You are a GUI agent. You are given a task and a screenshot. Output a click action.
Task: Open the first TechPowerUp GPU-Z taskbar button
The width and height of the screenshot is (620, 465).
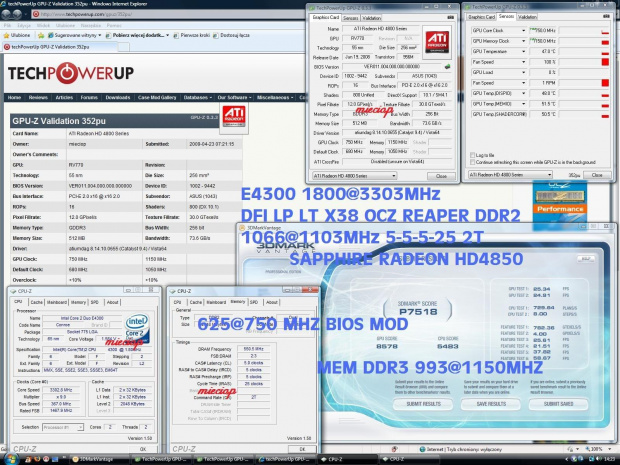(162, 459)
